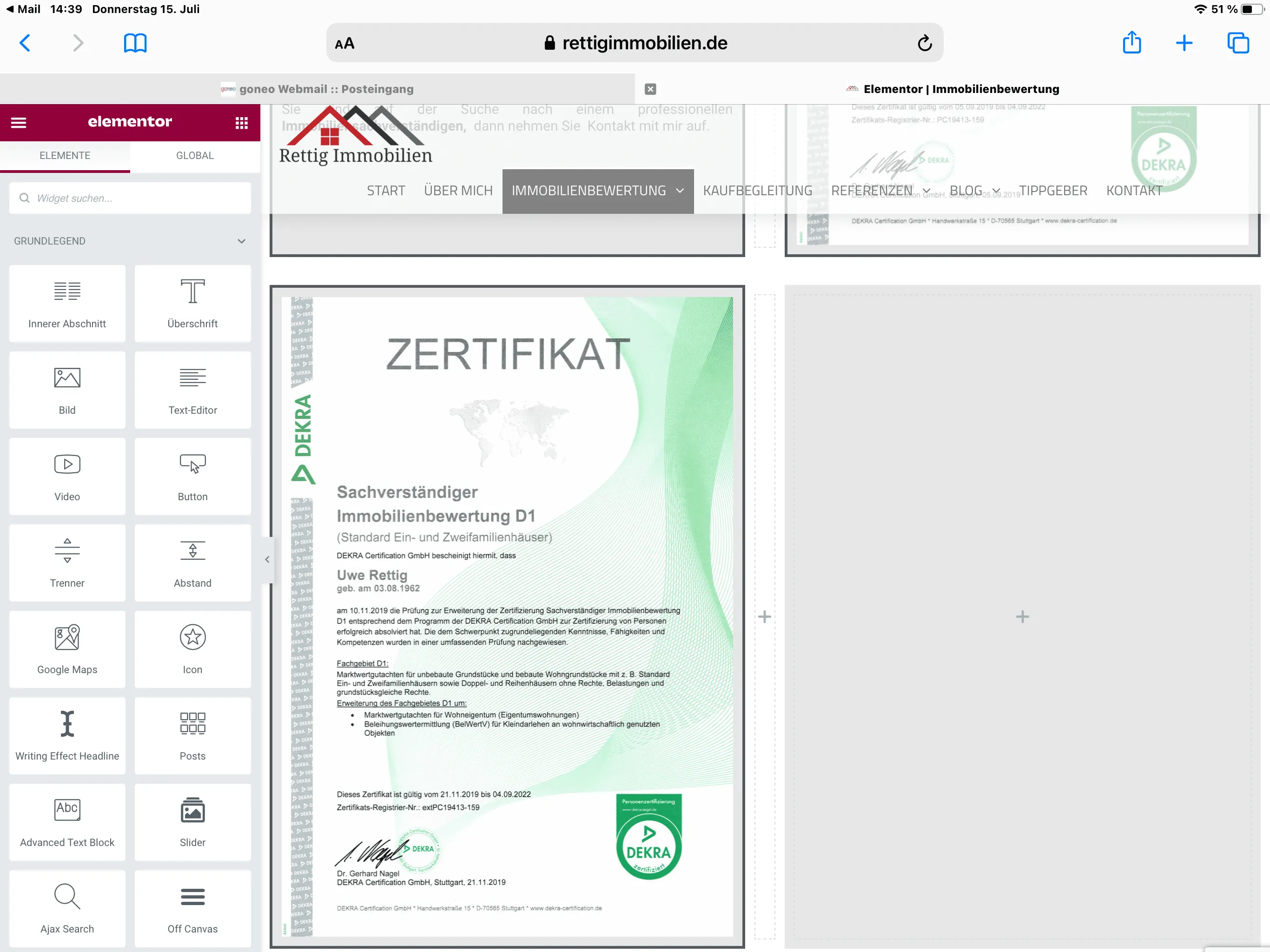The height and width of the screenshot is (952, 1270).
Task: Select the Trenner divider widget
Action: coord(67,563)
